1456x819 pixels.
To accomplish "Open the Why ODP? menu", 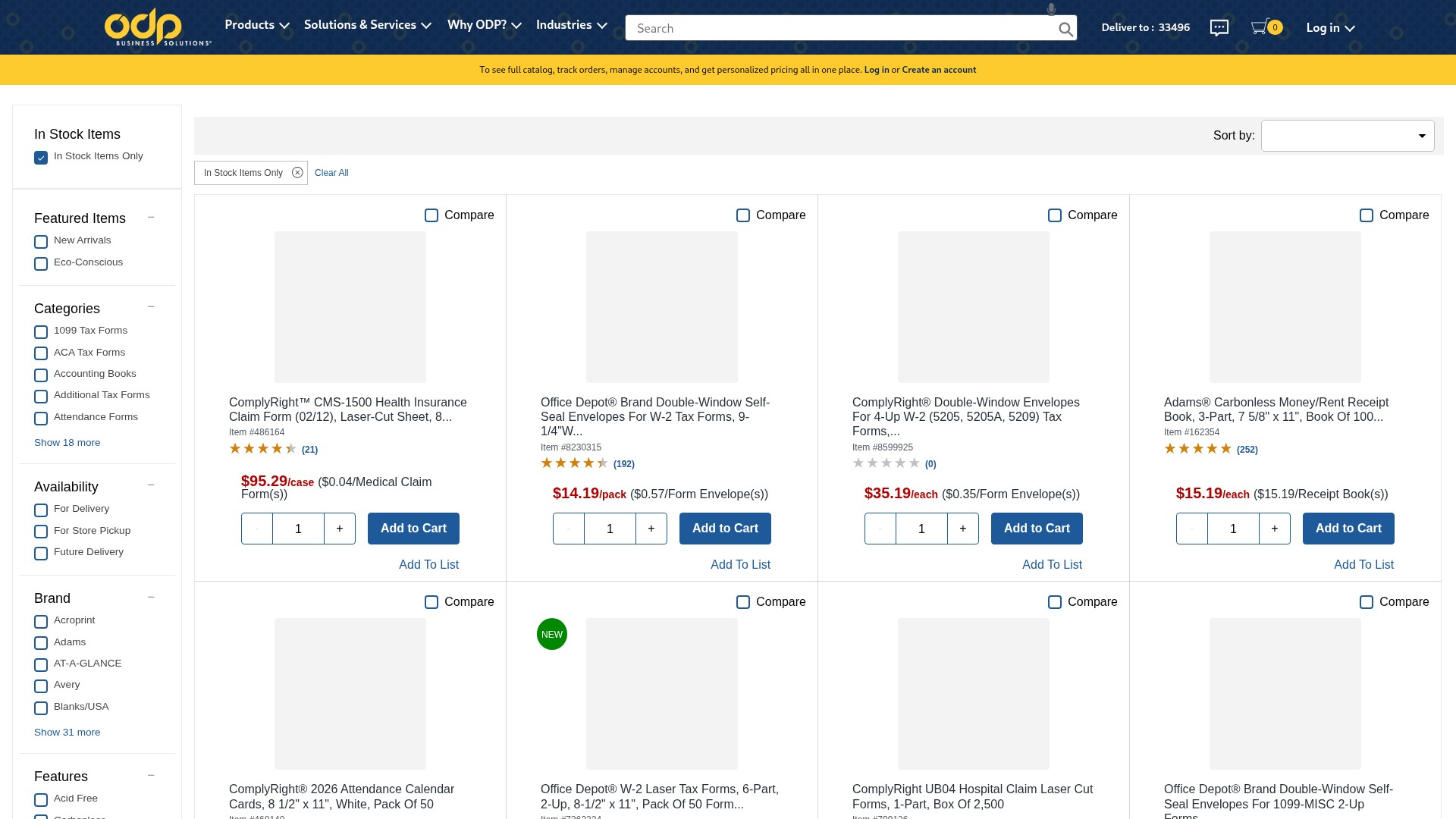I will [485, 25].
